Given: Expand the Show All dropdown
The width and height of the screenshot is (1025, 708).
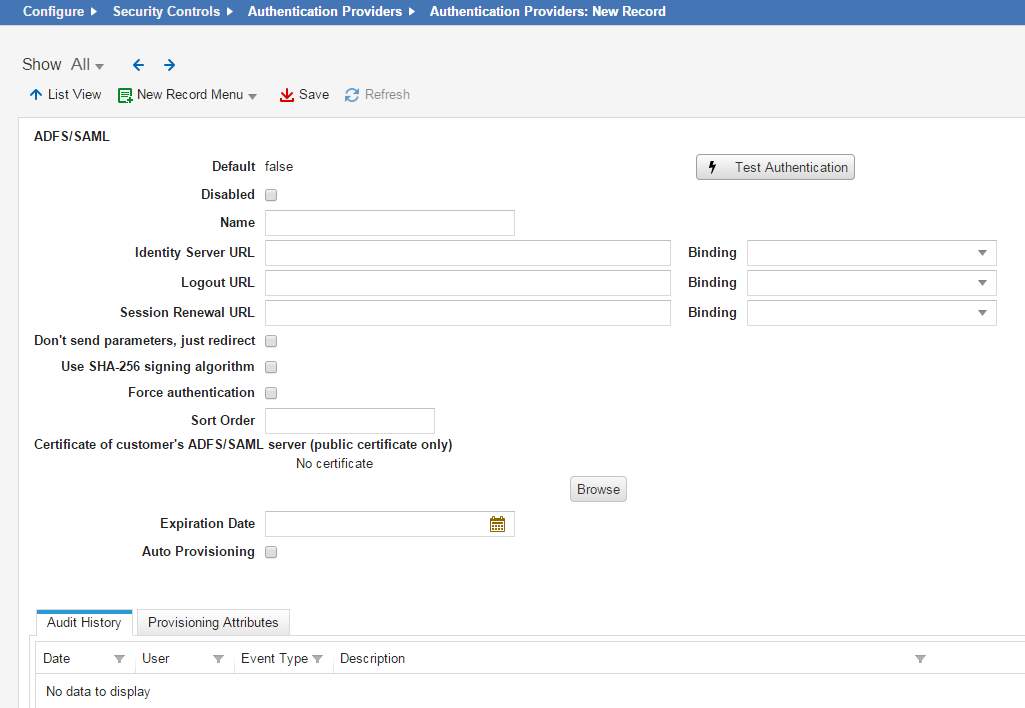Looking at the screenshot, I should [x=87, y=64].
